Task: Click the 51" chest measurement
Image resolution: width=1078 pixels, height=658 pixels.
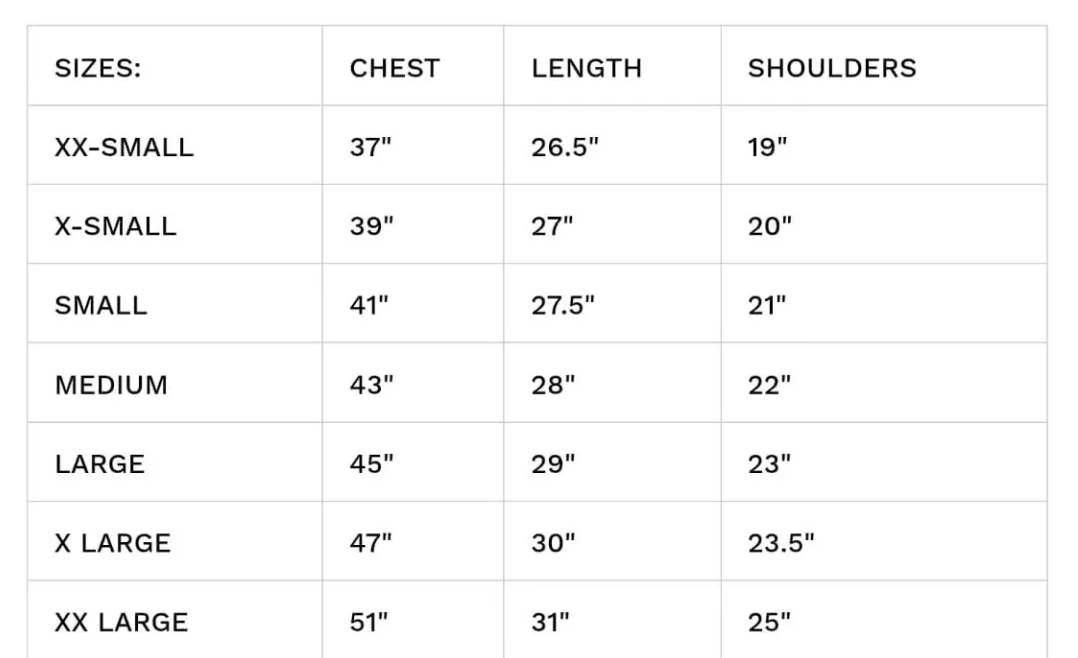Action: coord(369,622)
